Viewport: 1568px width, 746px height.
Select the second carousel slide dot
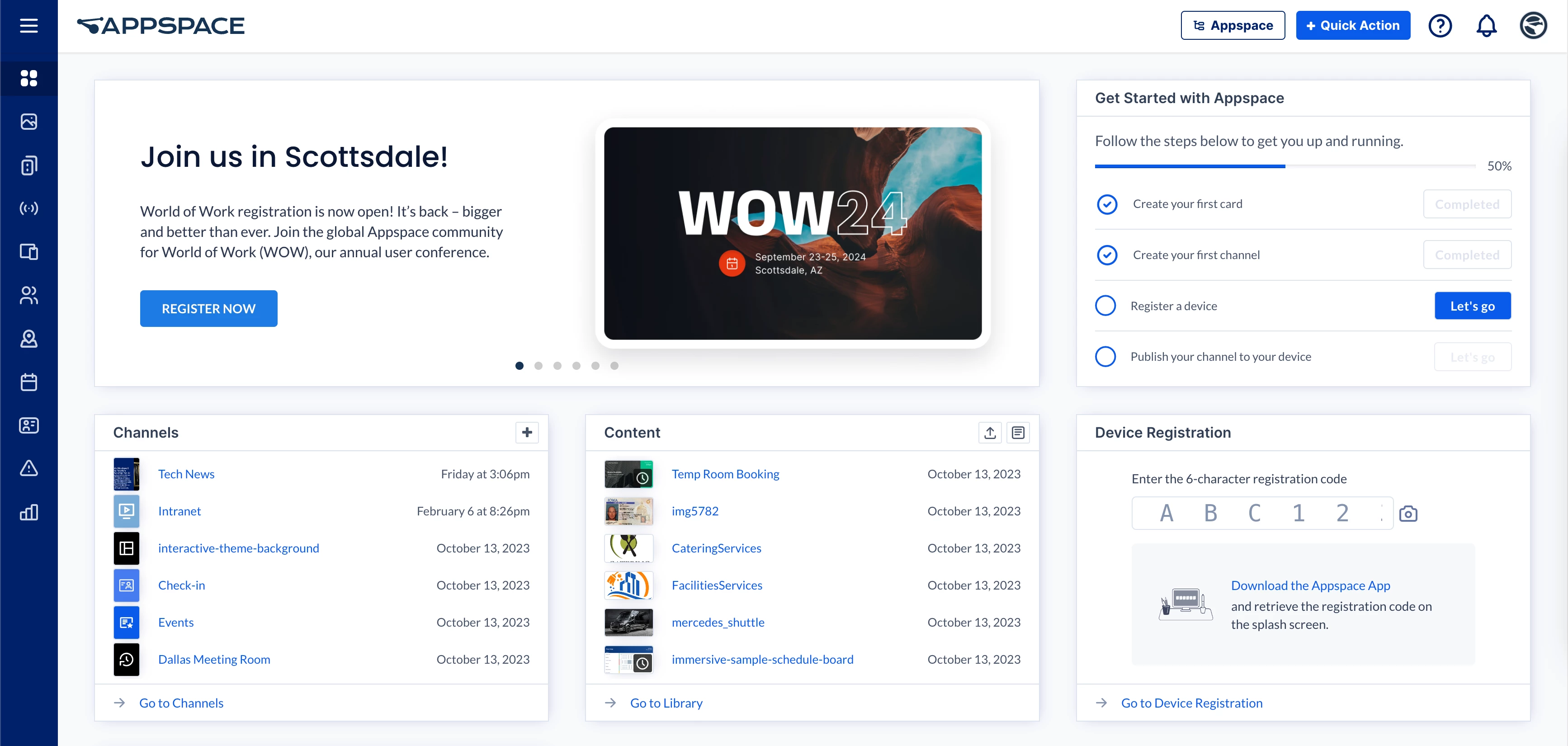pyautogui.click(x=538, y=366)
